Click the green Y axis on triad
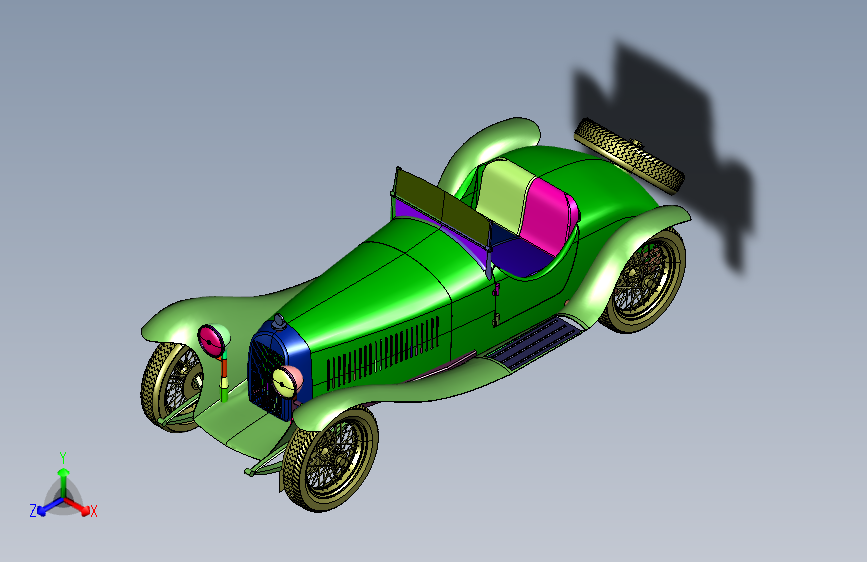The image size is (867, 562). (64, 481)
